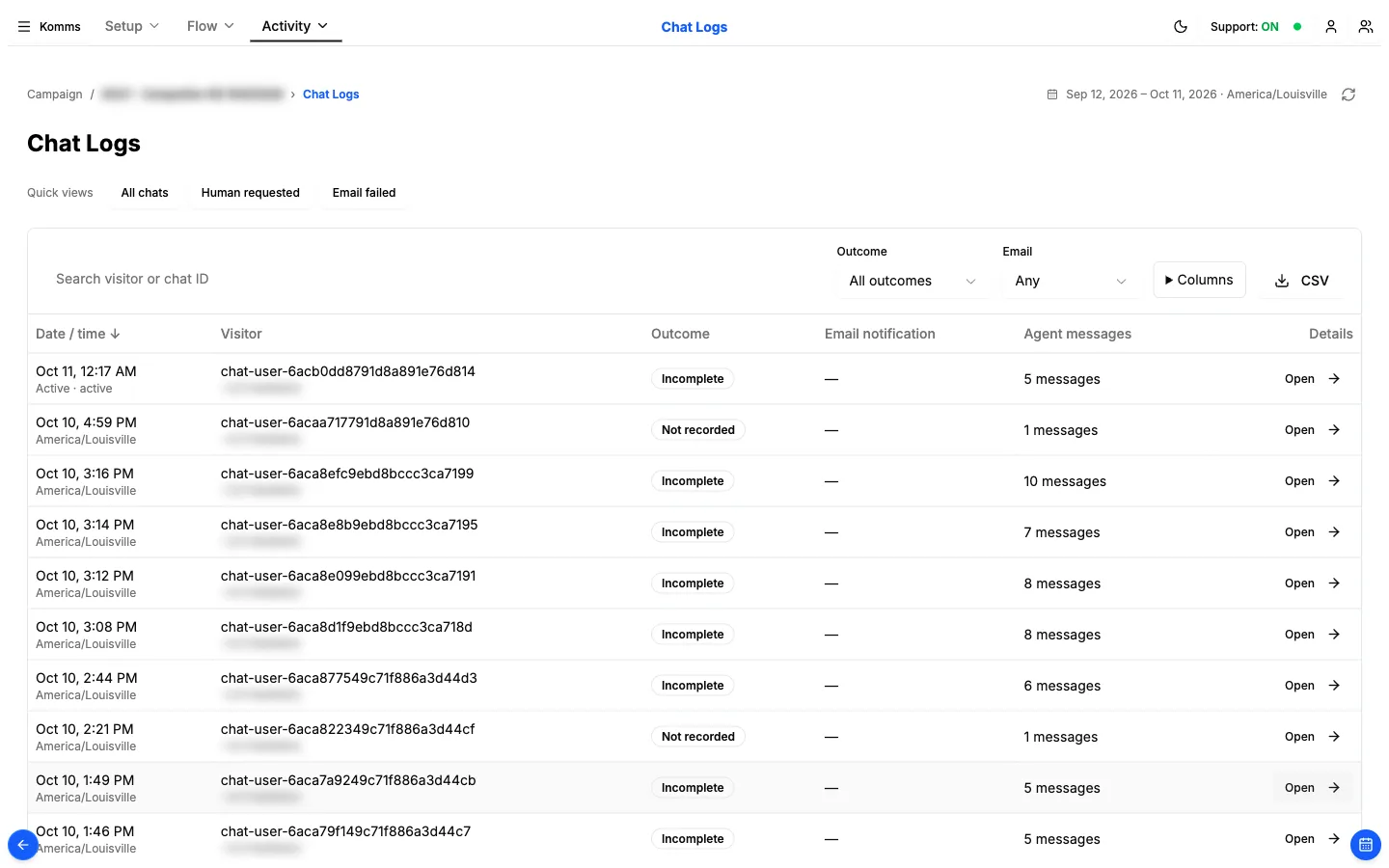Viewport: 1389px width, 868px height.
Task: Open the hamburger menu next to Komms
Action: pyautogui.click(x=24, y=27)
